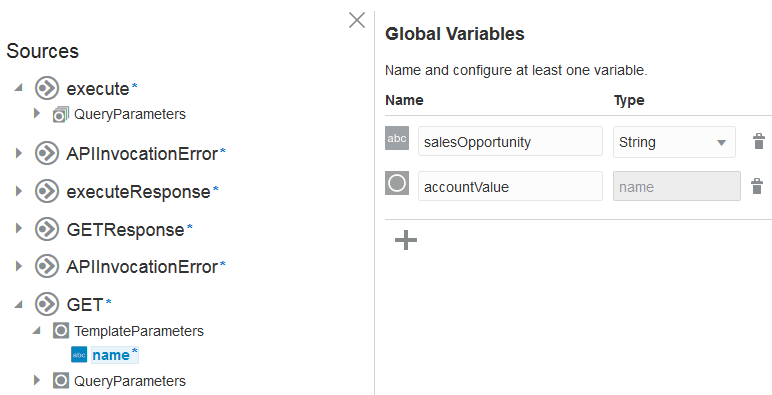Select QueryParameters label under execute
Screen dimensions: 772x395
click(130, 114)
